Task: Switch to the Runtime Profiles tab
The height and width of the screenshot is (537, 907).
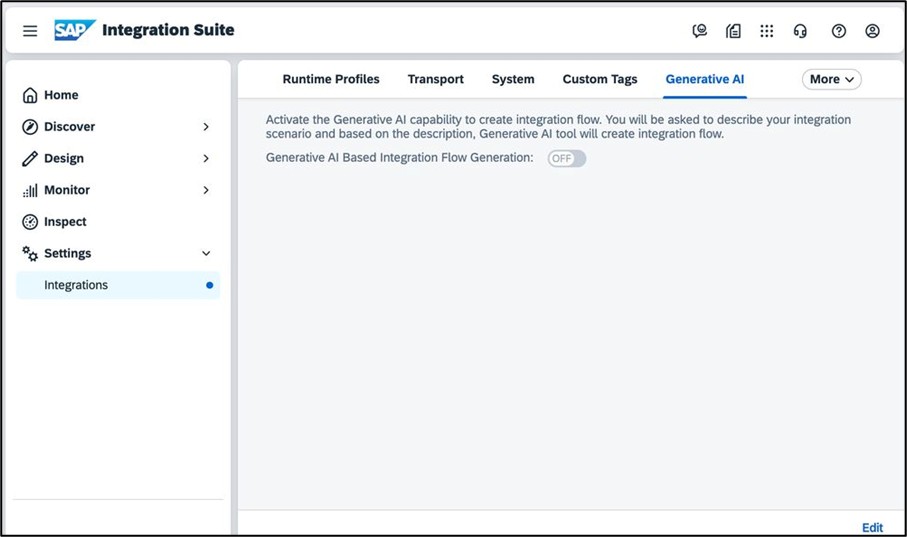Action: [x=331, y=79]
